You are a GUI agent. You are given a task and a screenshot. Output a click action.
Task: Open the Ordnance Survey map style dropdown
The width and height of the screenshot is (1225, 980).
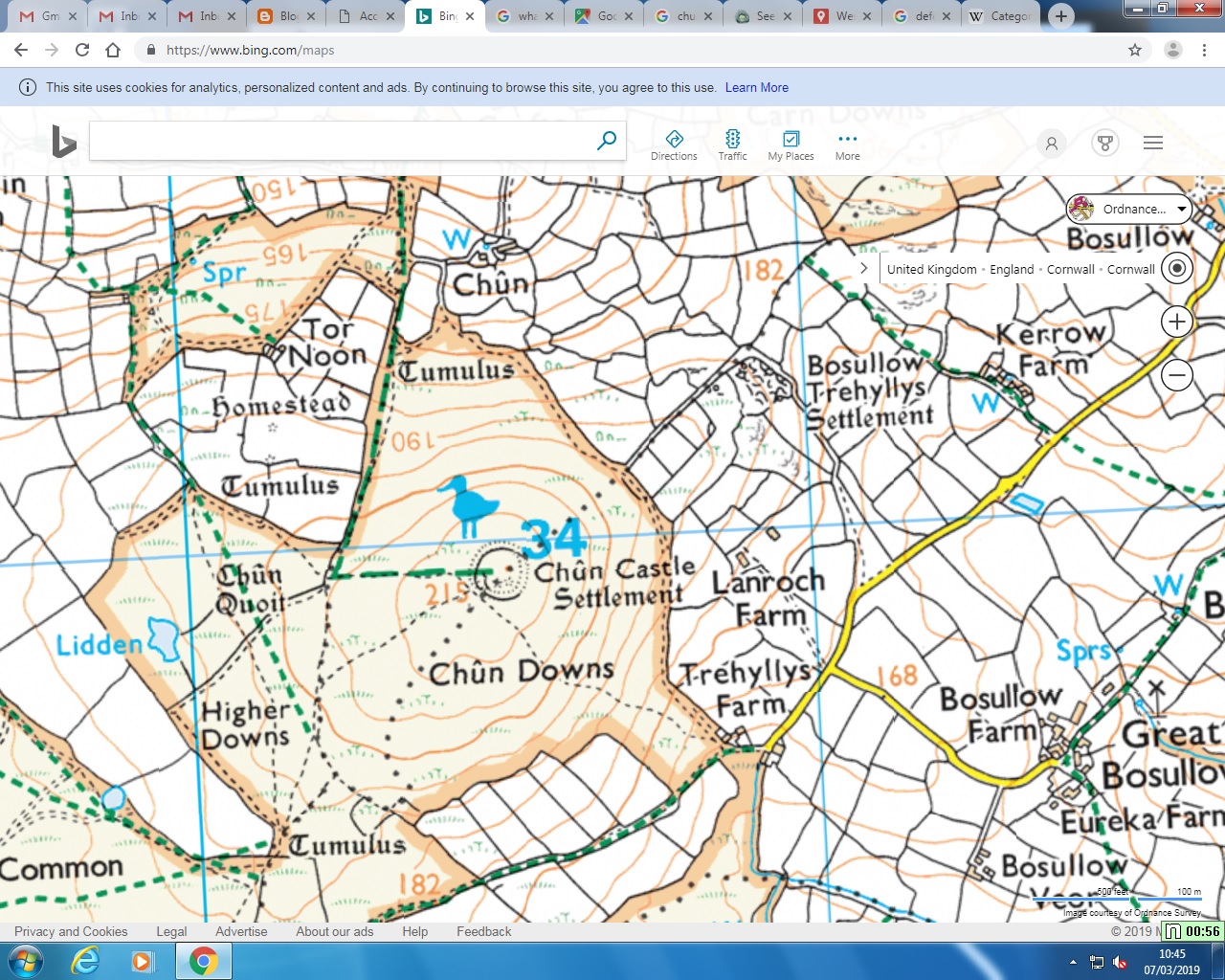point(1129,209)
